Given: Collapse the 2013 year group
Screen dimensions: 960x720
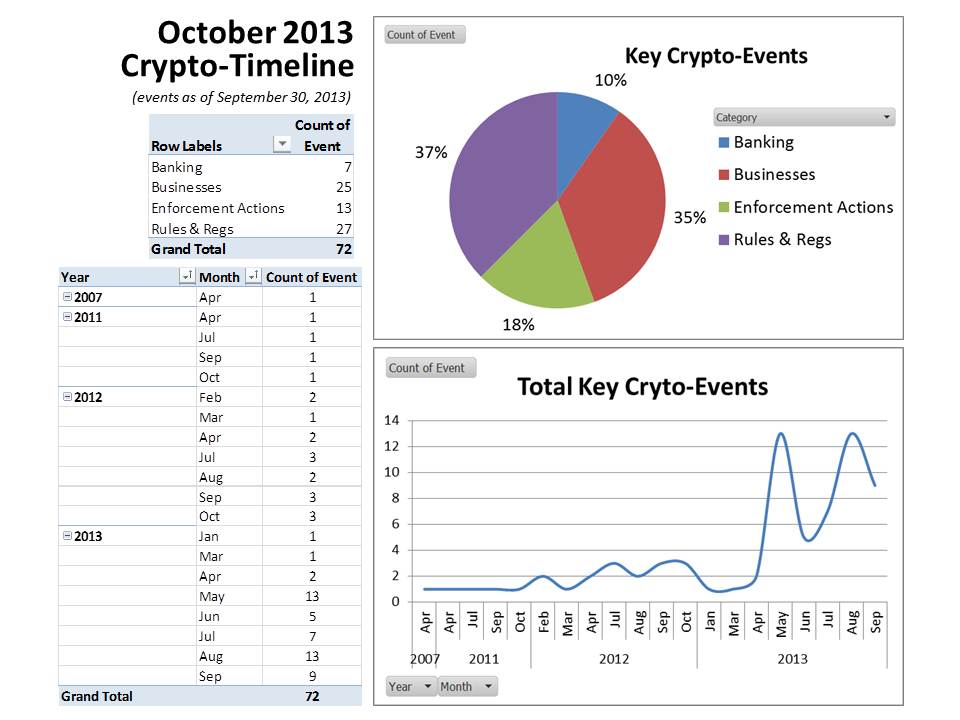Looking at the screenshot, I should 67,536.
